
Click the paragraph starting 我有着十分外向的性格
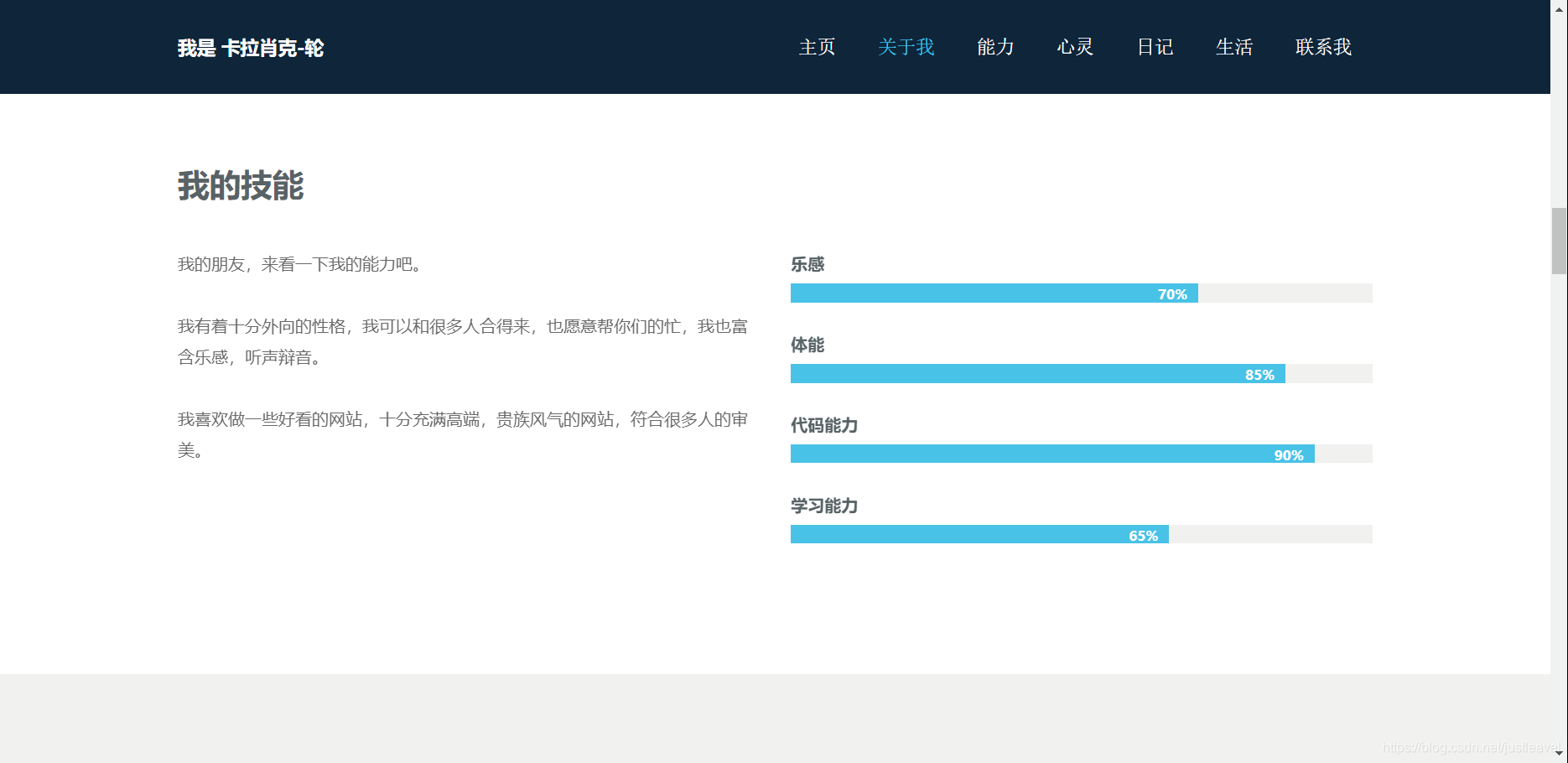pos(463,341)
